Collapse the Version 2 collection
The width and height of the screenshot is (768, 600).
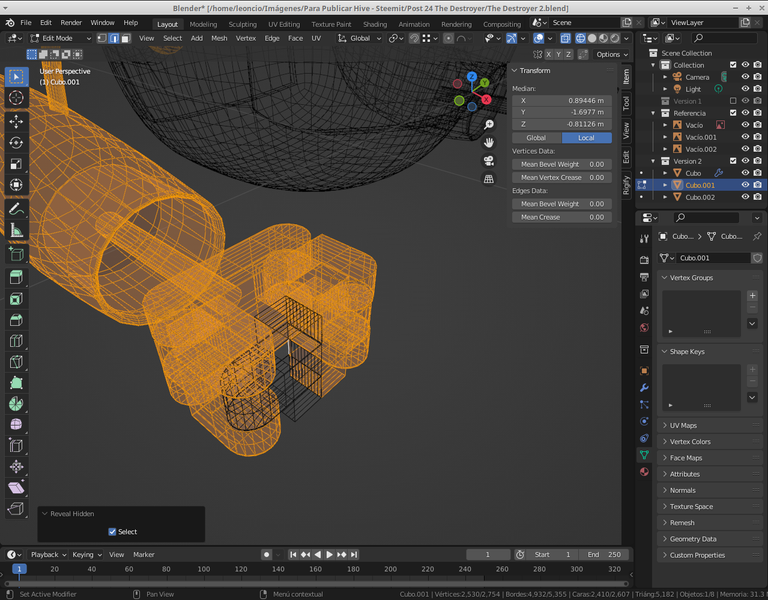coord(653,161)
